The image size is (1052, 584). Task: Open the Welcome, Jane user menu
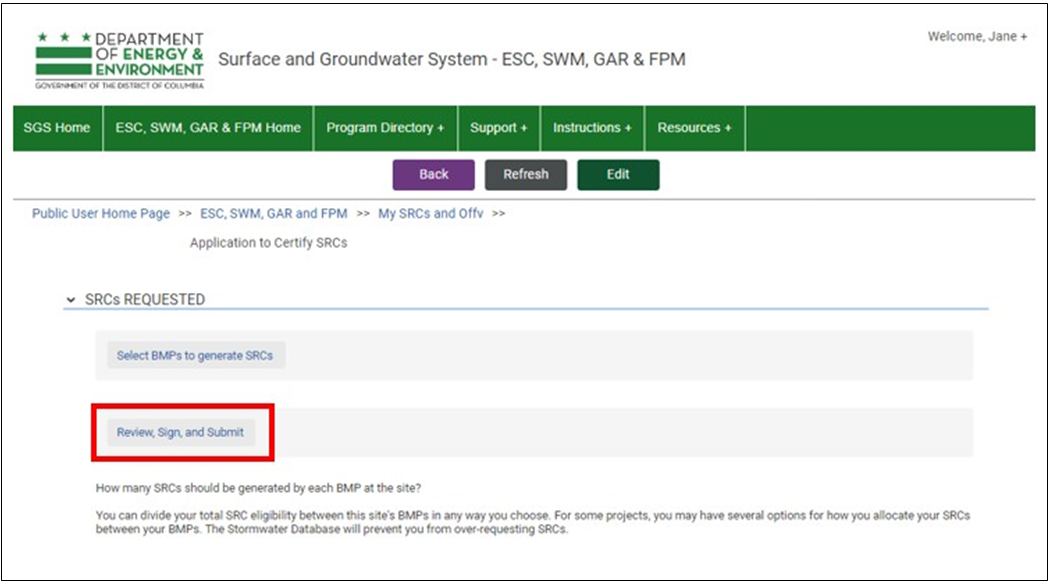coord(976,37)
